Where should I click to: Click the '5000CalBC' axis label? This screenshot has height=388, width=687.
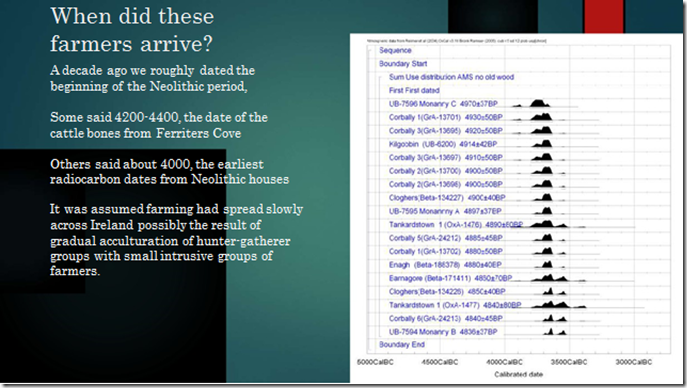tap(375, 362)
